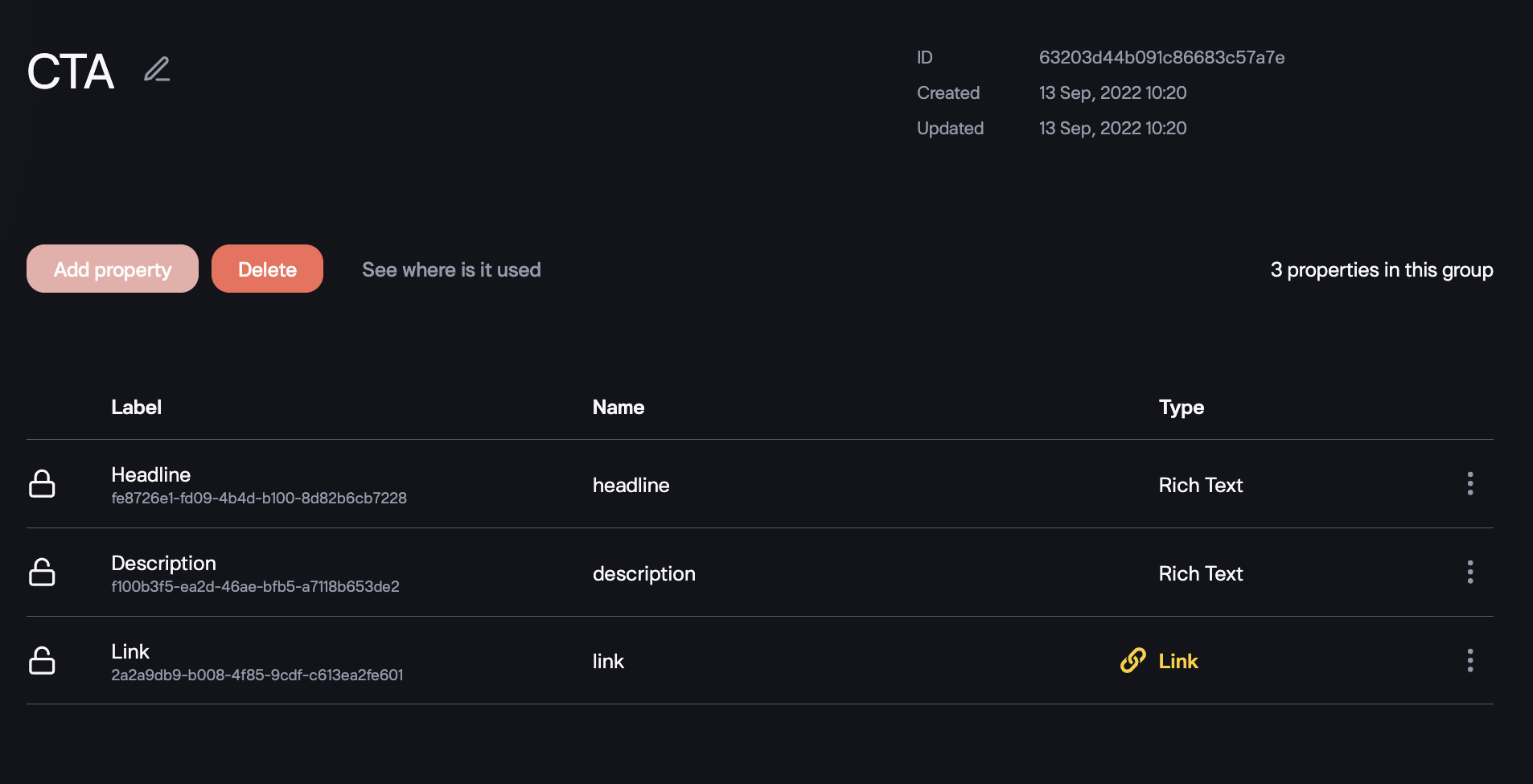Open the three-dot menu for Link row

(x=1469, y=661)
